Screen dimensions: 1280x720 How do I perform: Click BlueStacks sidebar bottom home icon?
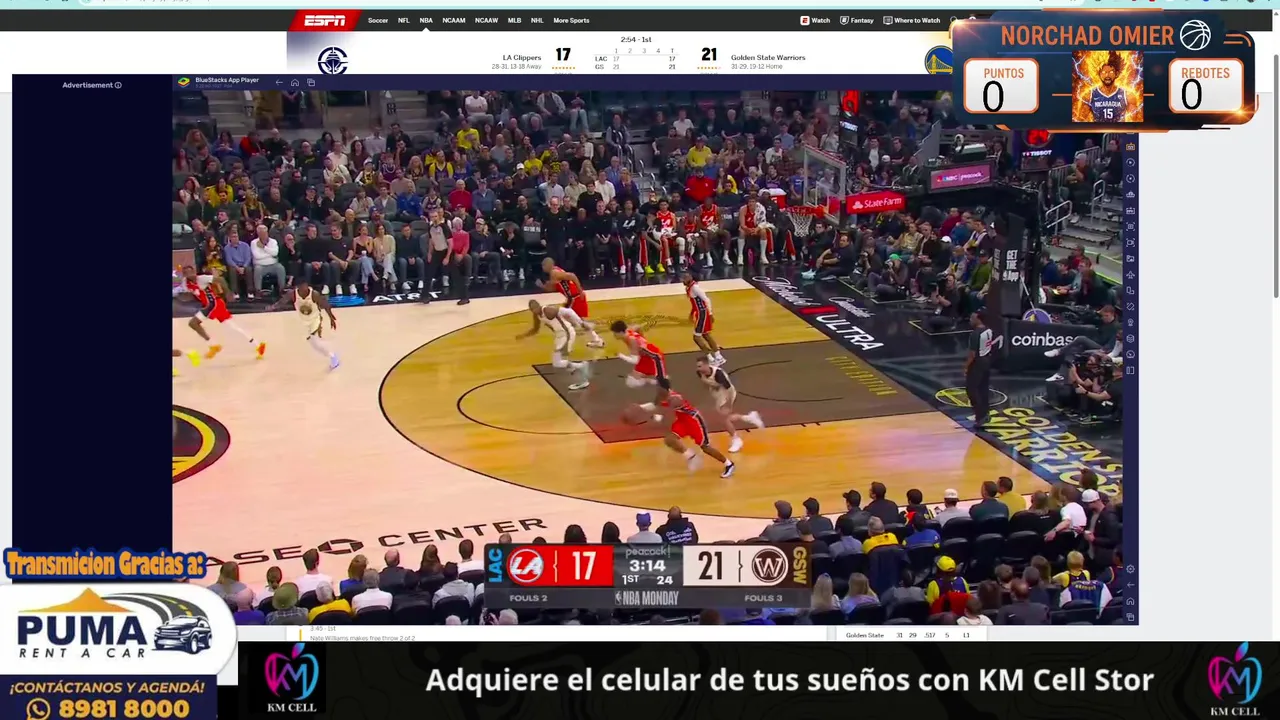[x=1130, y=601]
